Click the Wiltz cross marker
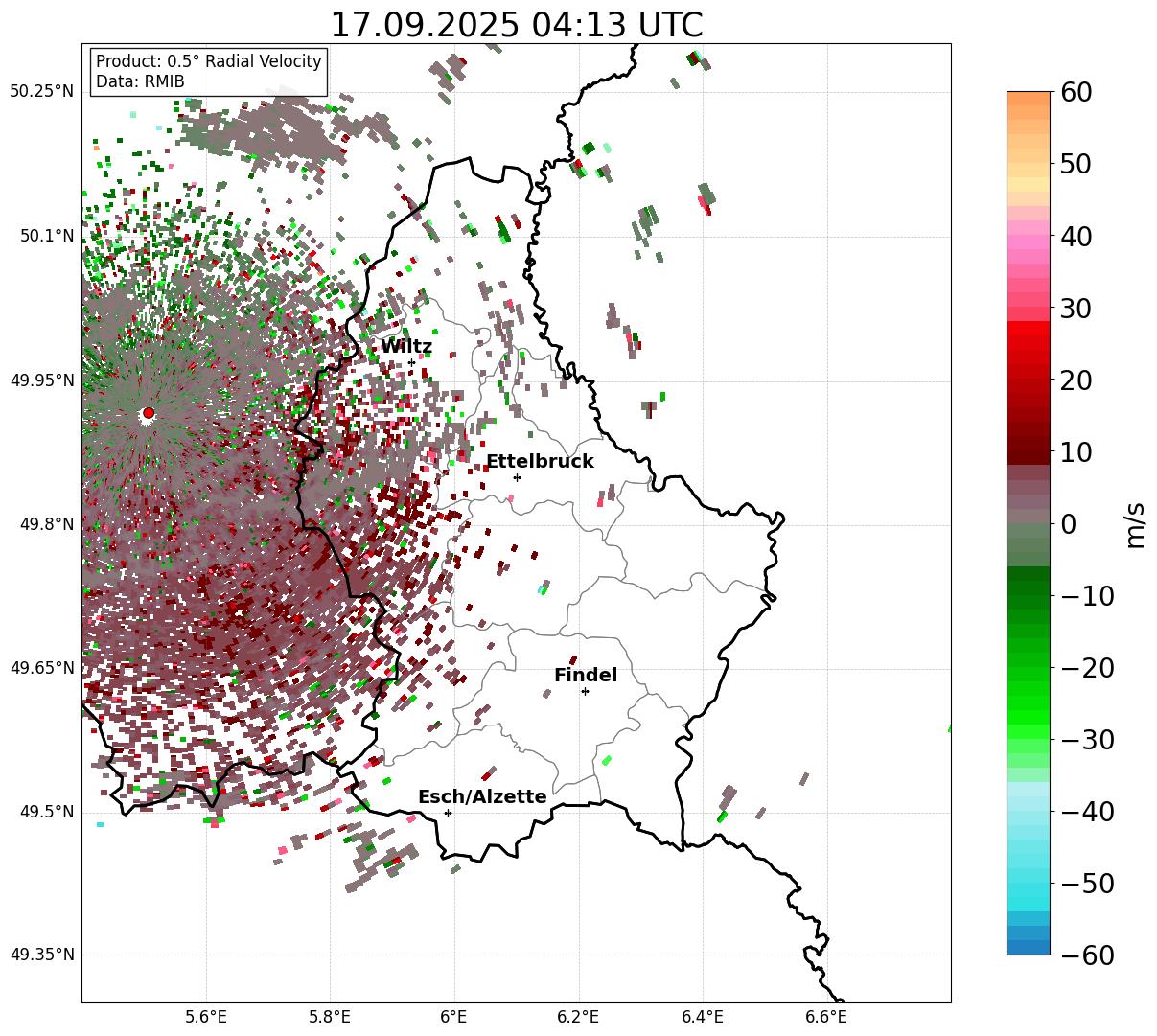 coord(411,362)
